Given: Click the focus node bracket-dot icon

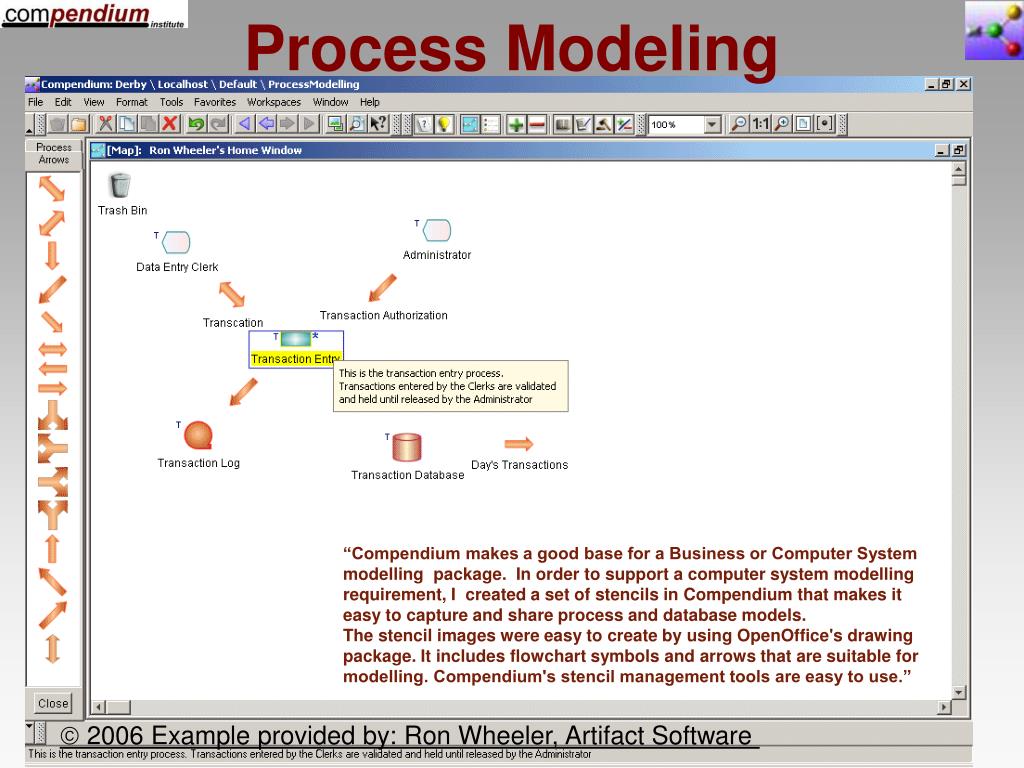Looking at the screenshot, I should (x=825, y=123).
